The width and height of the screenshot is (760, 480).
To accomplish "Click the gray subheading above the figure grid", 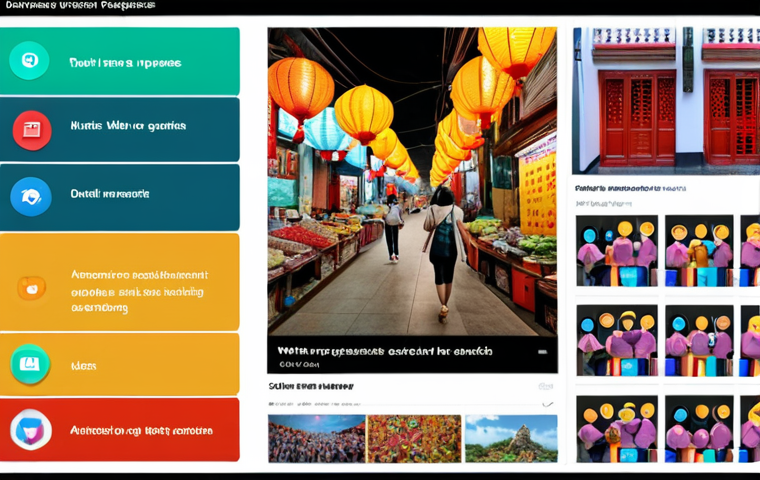I will [x=603, y=204].
